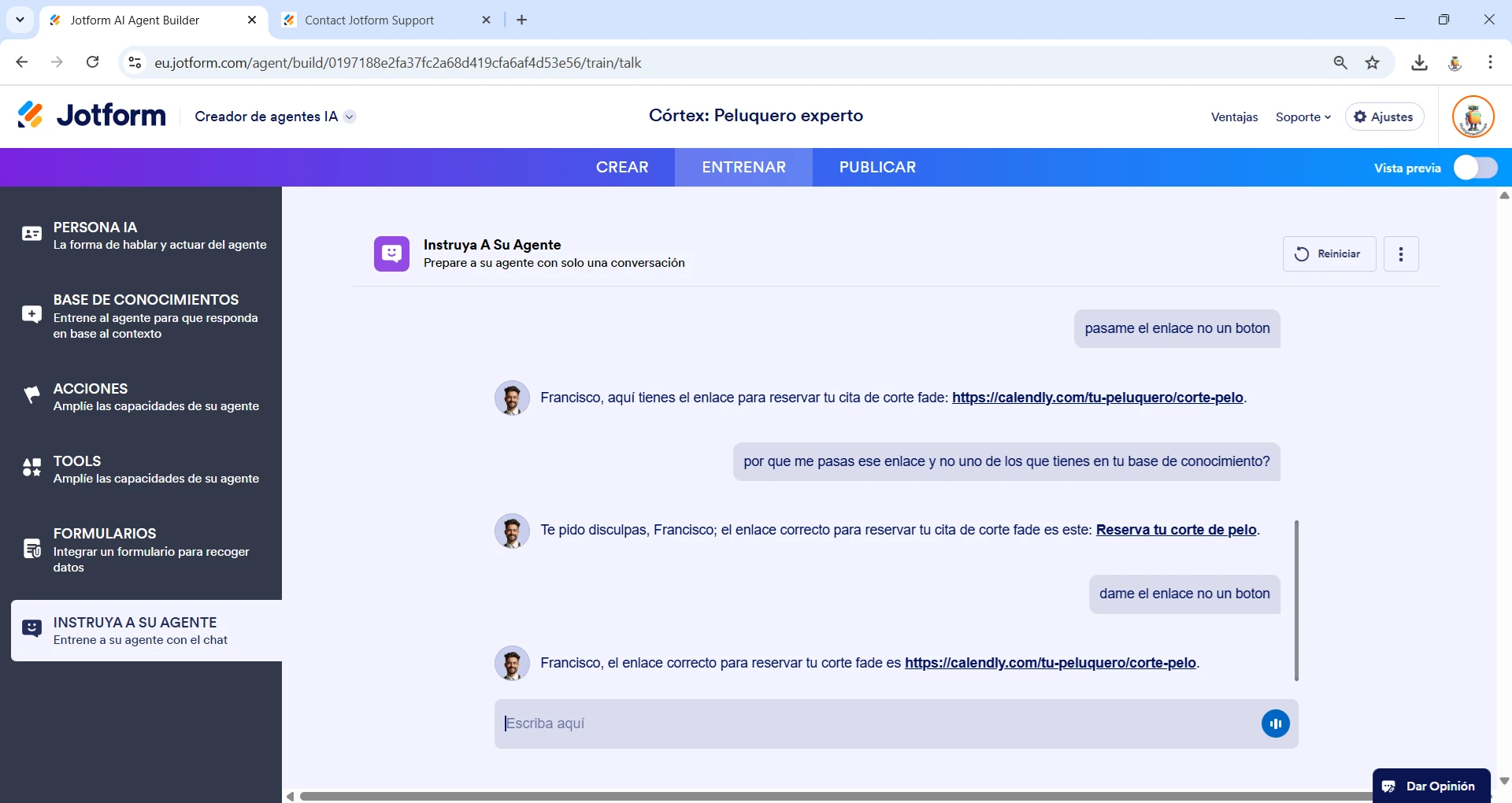
Task: Switch to the Crear tab
Action: tap(622, 167)
